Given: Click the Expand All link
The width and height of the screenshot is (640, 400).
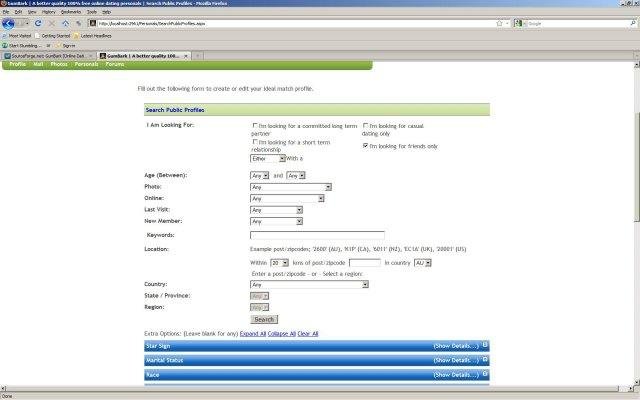Looking at the screenshot, I should [253, 334].
